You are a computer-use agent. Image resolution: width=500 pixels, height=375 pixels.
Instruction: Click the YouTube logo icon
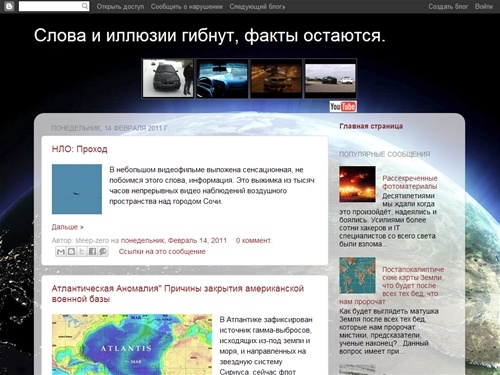coord(343,107)
